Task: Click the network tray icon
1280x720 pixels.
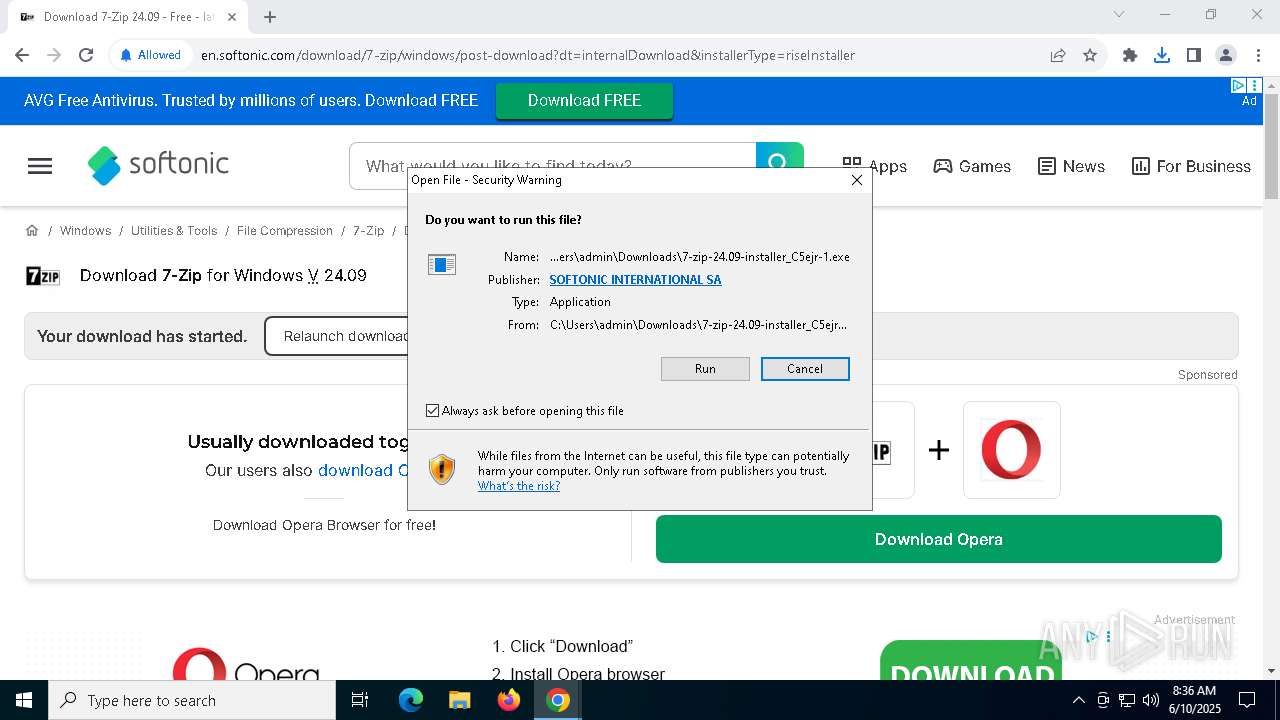Action: 1127,700
